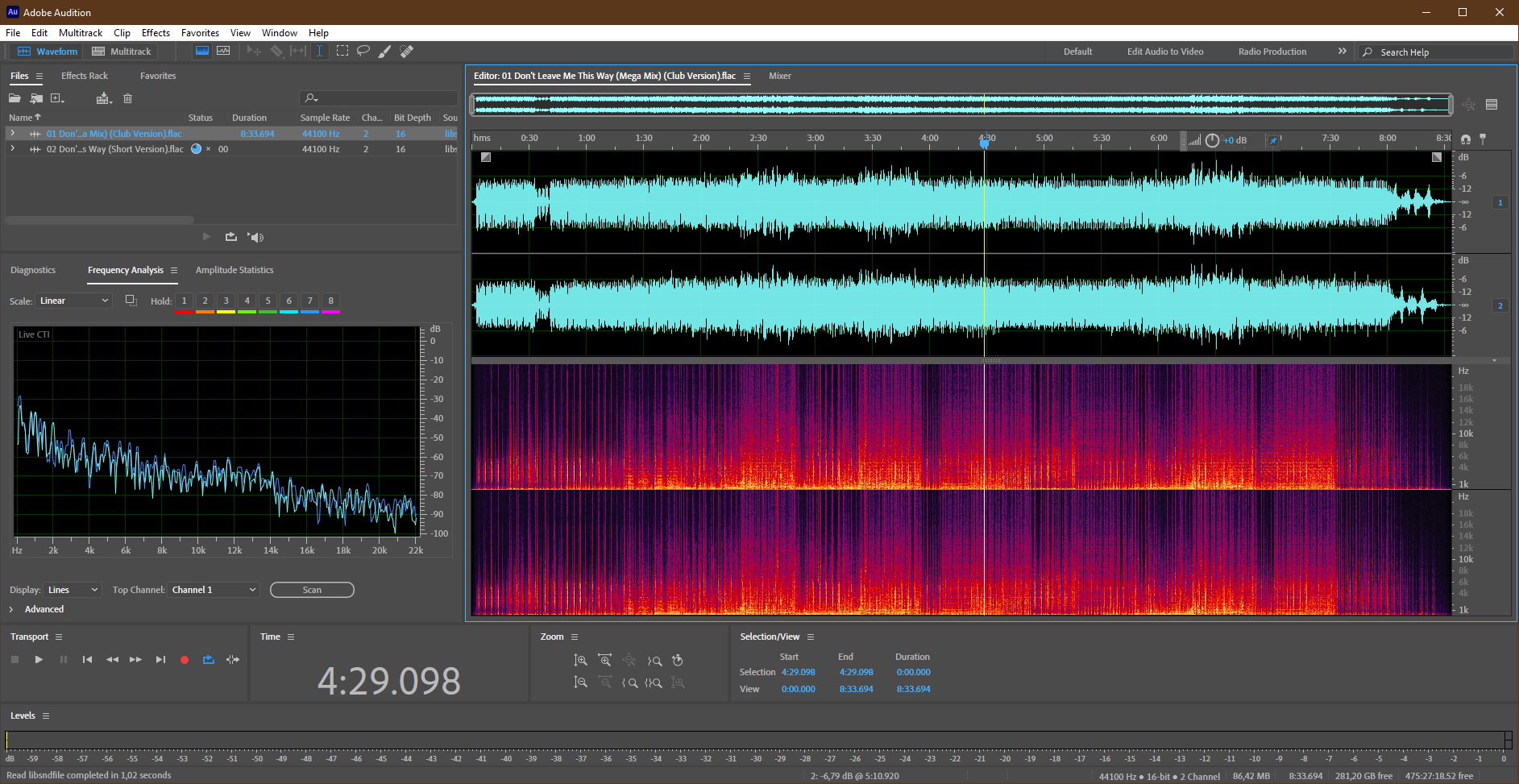The height and width of the screenshot is (784, 1519).
Task: Select the Paintbrush Selection tool
Action: [385, 51]
